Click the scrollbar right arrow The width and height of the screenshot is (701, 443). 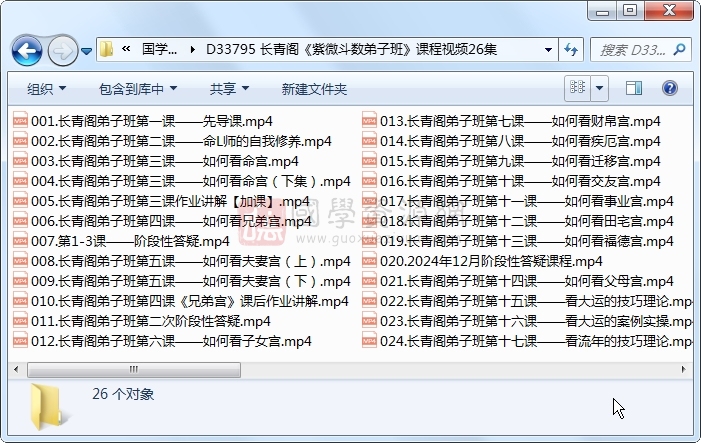coord(683,369)
